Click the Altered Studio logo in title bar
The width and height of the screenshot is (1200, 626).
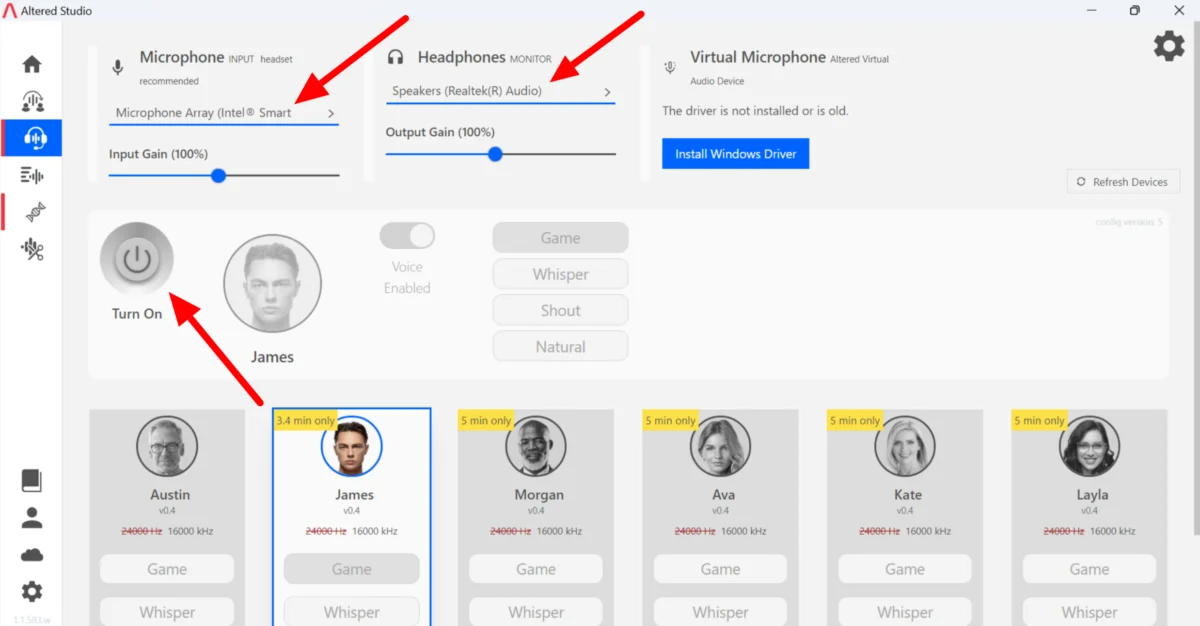tap(11, 11)
